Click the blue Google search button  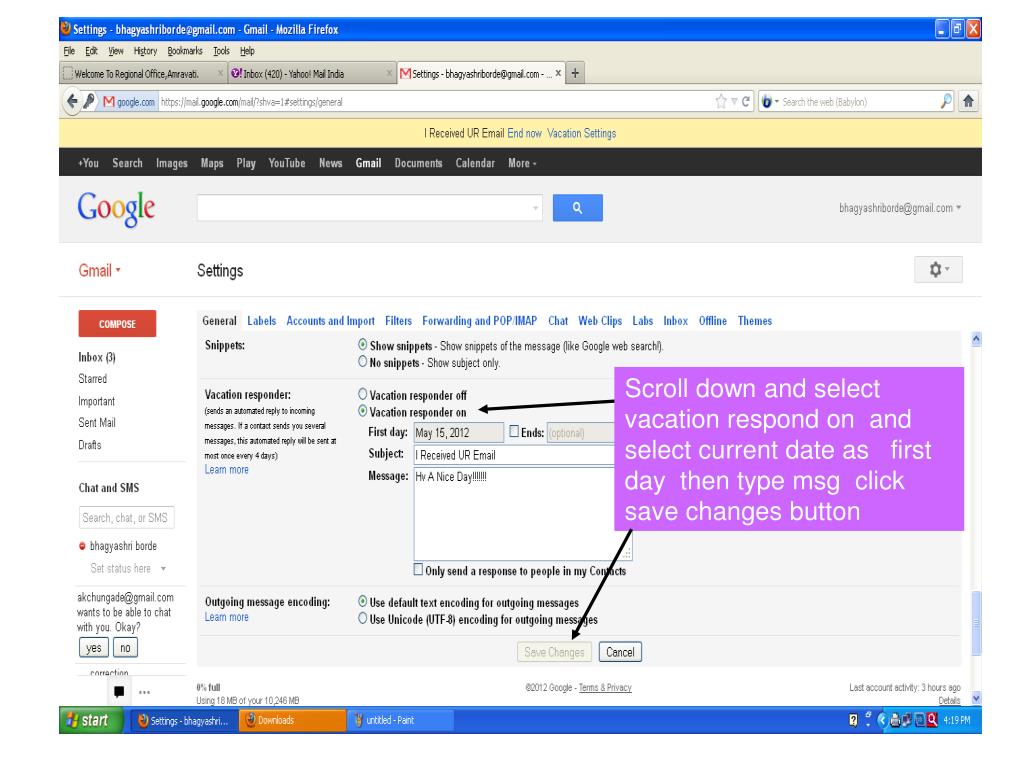coord(577,208)
